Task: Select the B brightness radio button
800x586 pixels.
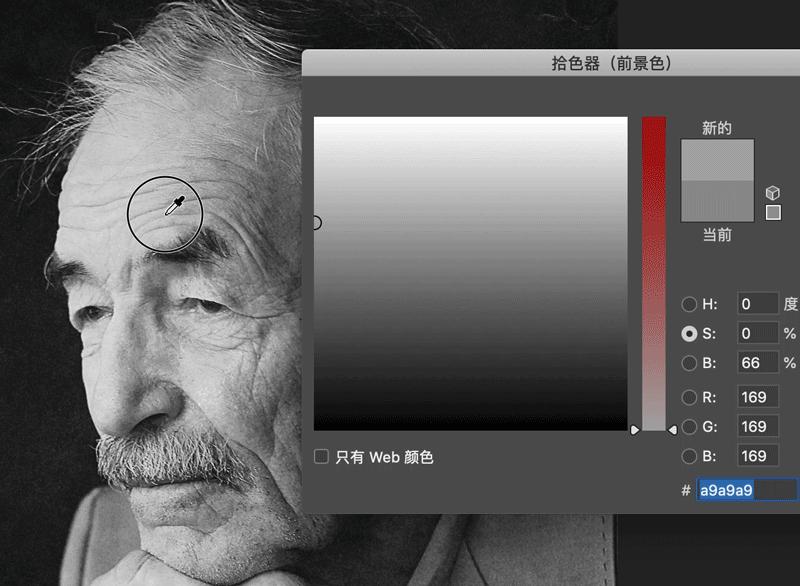Action: coord(689,362)
